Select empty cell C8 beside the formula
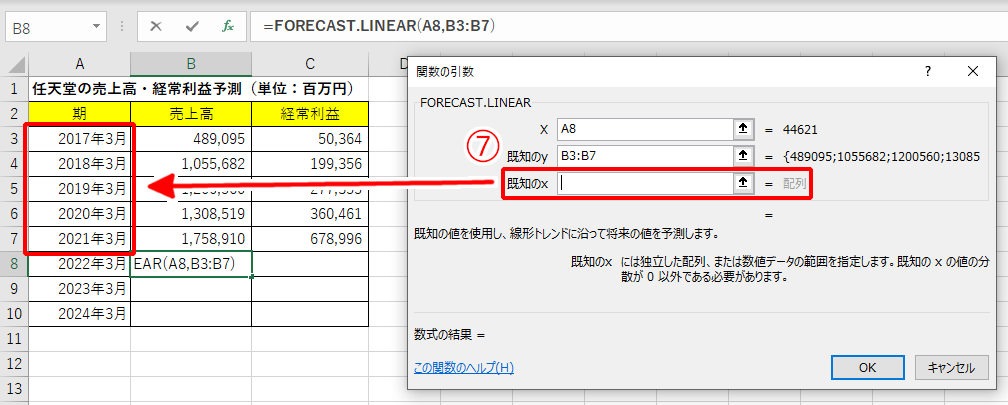The image size is (1008, 405). pyautogui.click(x=310, y=264)
